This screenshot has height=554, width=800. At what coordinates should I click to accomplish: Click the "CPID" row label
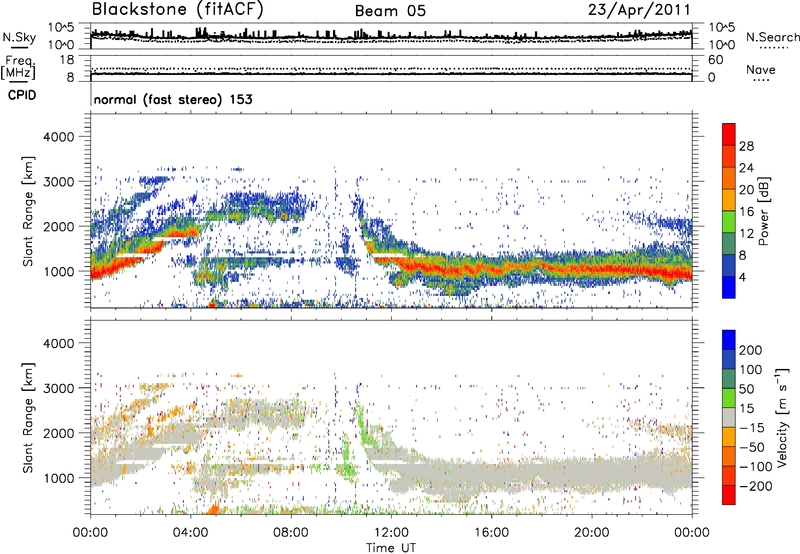click(22, 95)
